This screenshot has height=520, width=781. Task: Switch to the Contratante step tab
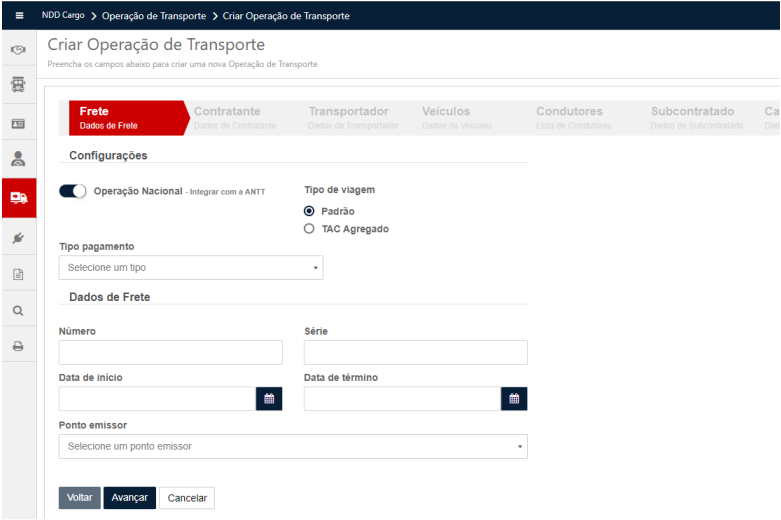click(228, 117)
